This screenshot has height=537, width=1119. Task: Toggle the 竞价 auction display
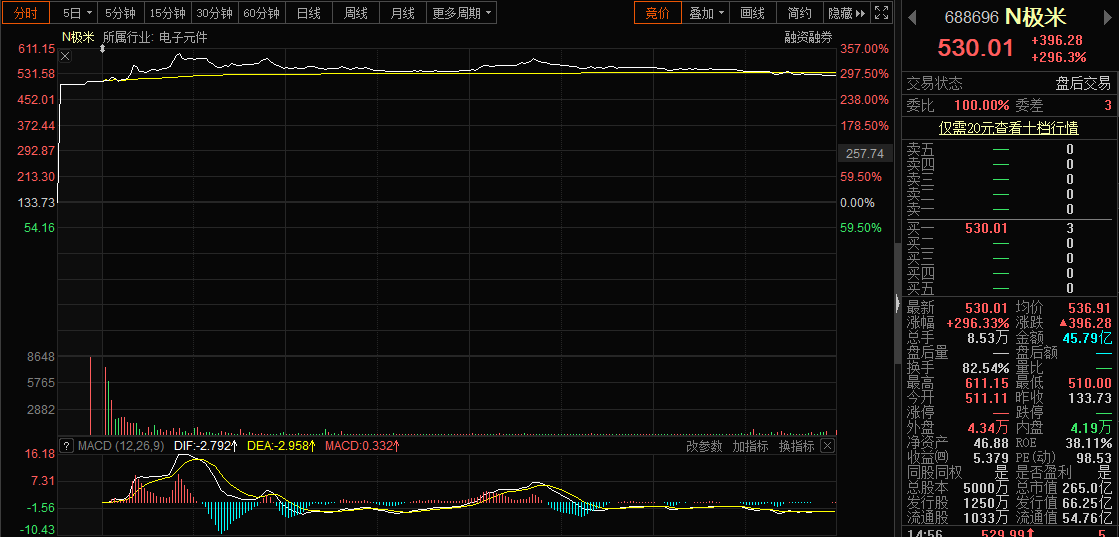point(657,13)
